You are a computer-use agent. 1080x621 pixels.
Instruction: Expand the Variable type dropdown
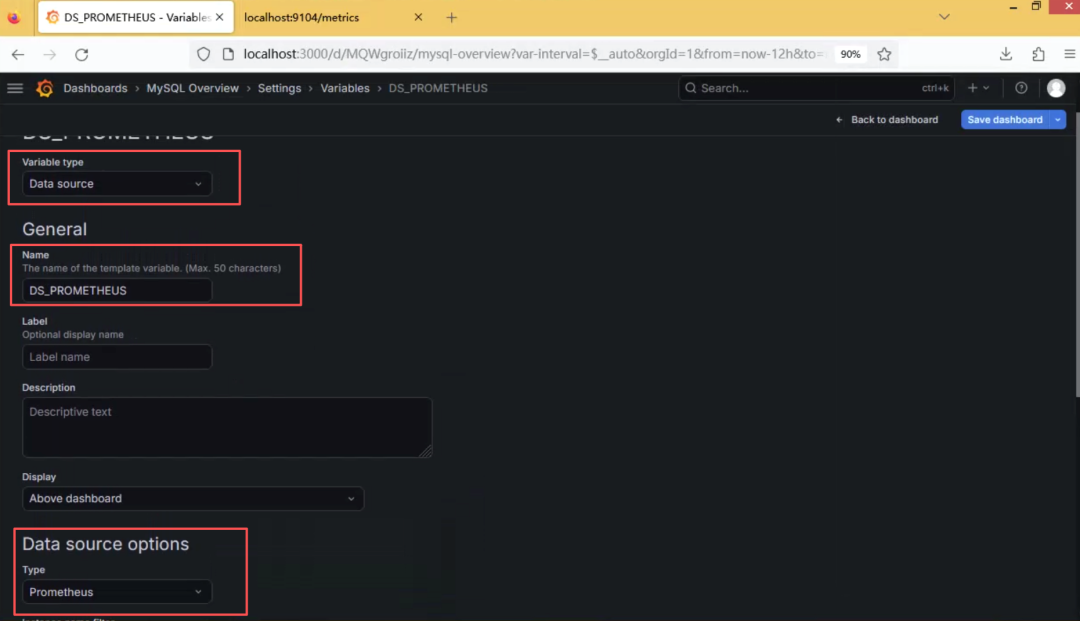coord(117,184)
